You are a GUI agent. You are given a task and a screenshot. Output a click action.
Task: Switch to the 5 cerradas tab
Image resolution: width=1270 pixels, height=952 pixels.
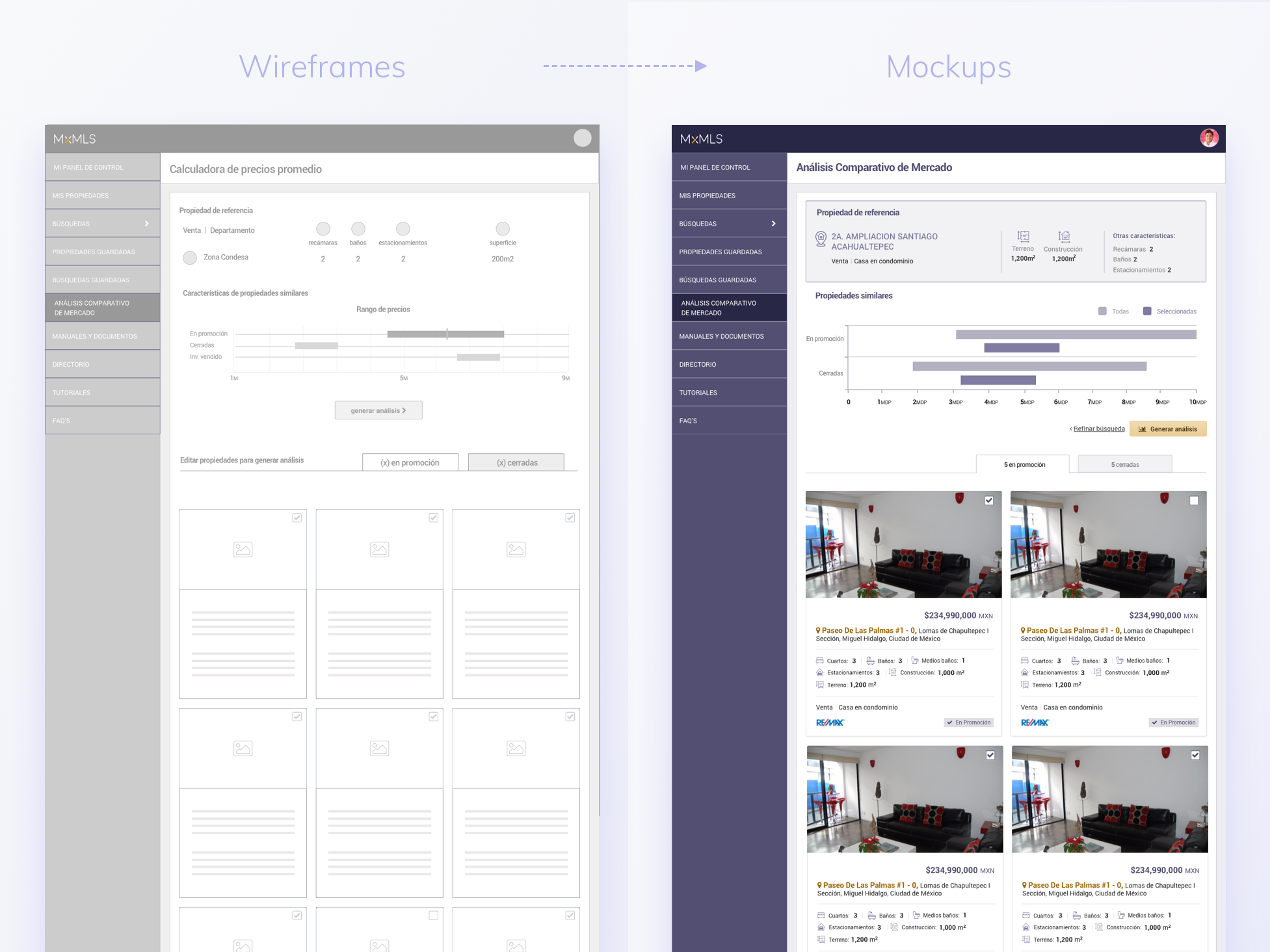1125,464
